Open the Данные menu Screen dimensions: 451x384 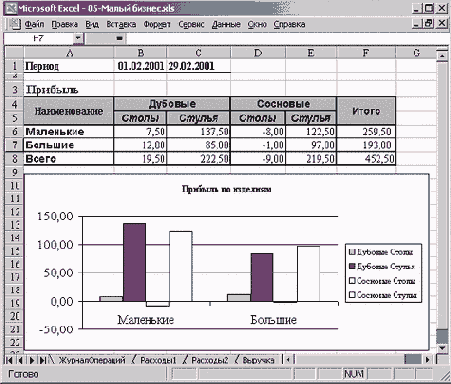tap(226, 24)
